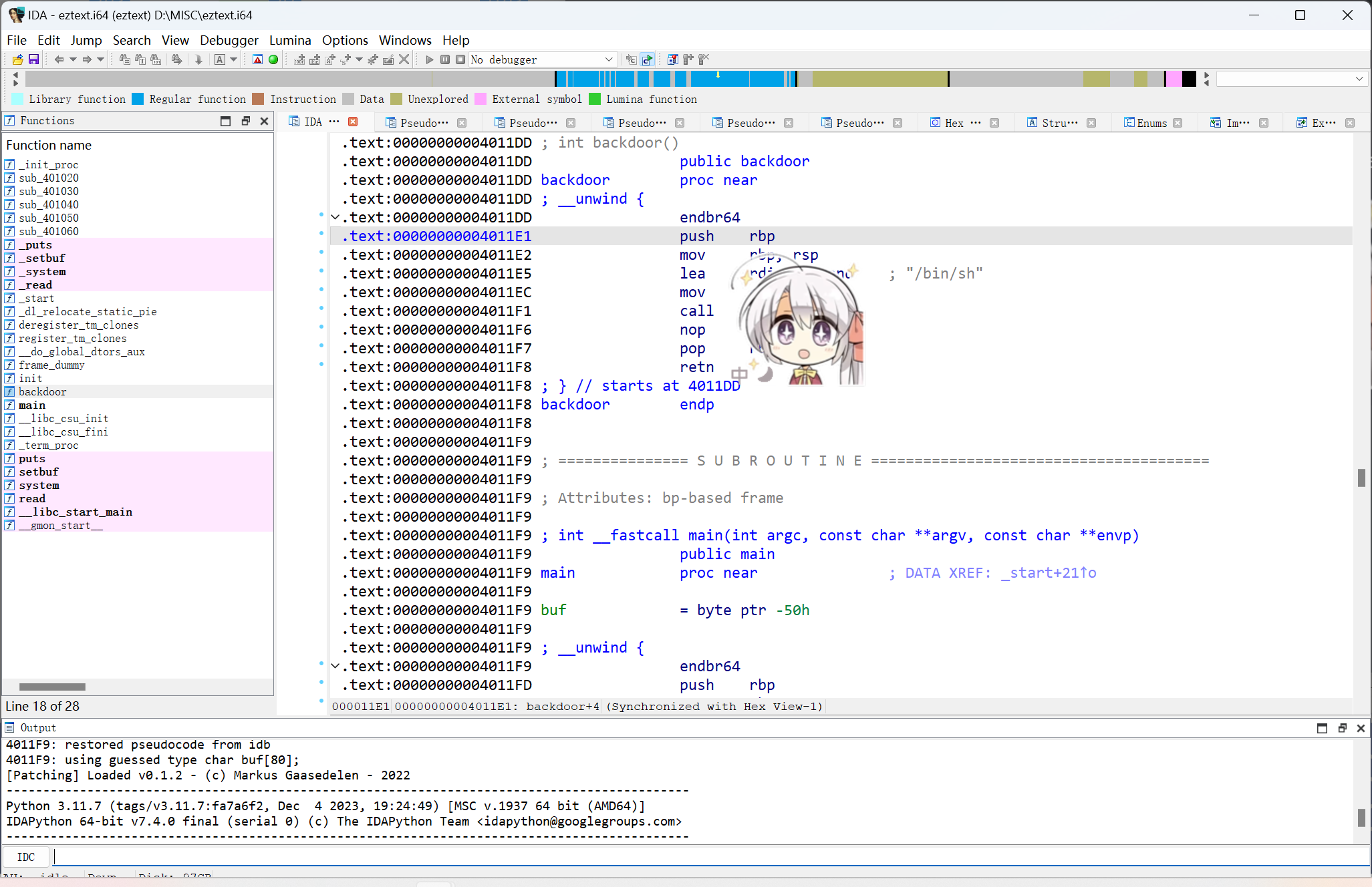Viewport: 1372px width, 887px height.
Task: Open the 'No debugger' selection dropdown
Action: click(542, 59)
